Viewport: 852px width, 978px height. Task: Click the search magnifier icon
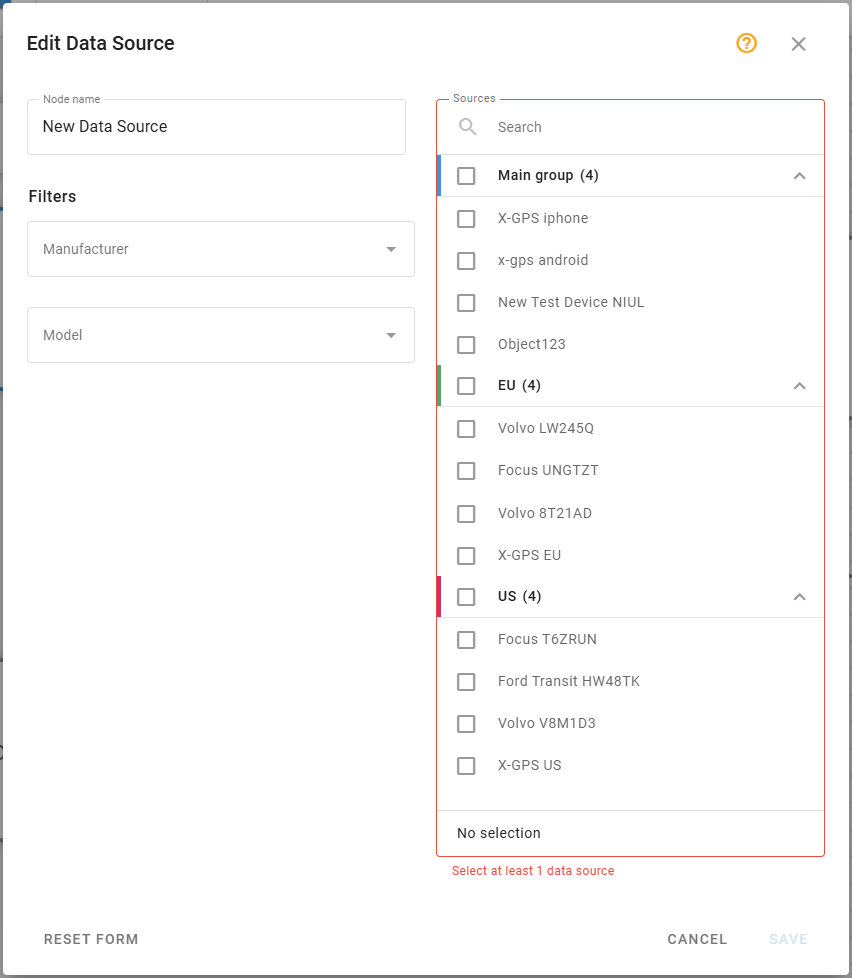click(467, 127)
